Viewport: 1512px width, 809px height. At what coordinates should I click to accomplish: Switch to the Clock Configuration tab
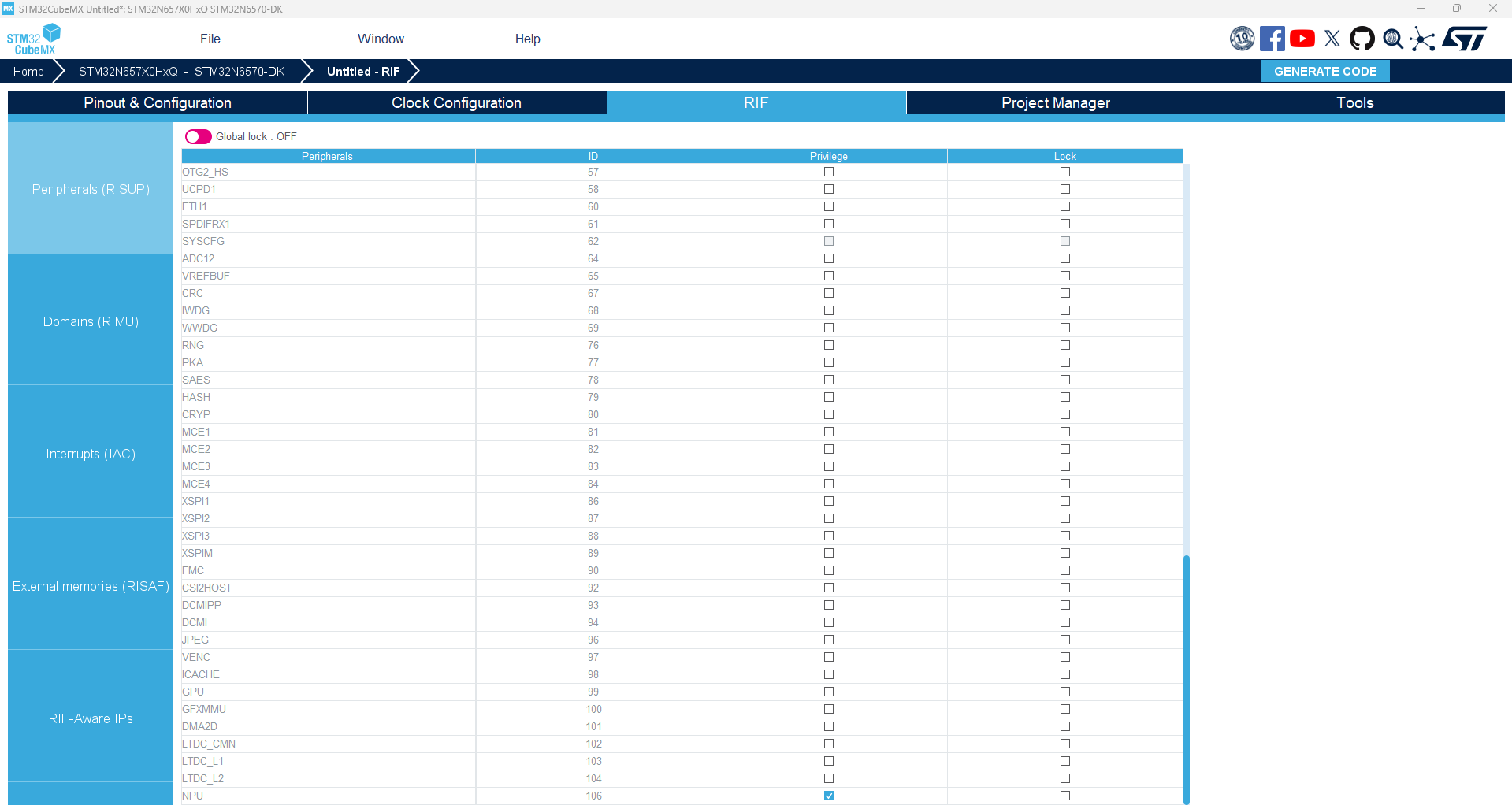click(457, 102)
